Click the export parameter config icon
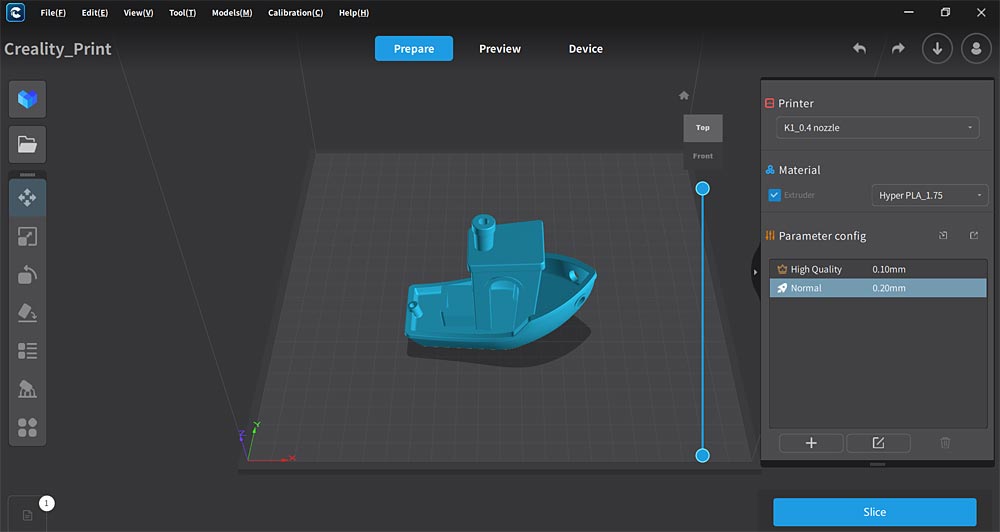This screenshot has width=1000, height=532. coord(974,235)
